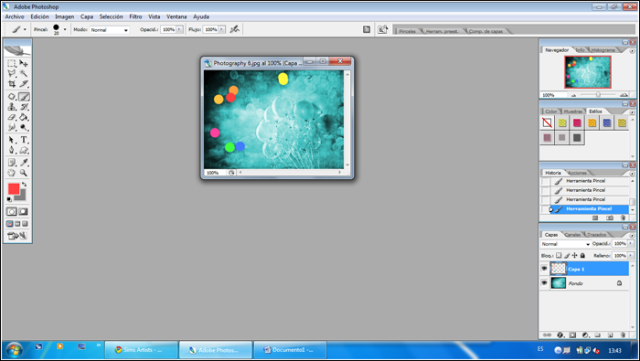The width and height of the screenshot is (640, 361).
Task: Open the Filtro menu
Action: (136, 17)
